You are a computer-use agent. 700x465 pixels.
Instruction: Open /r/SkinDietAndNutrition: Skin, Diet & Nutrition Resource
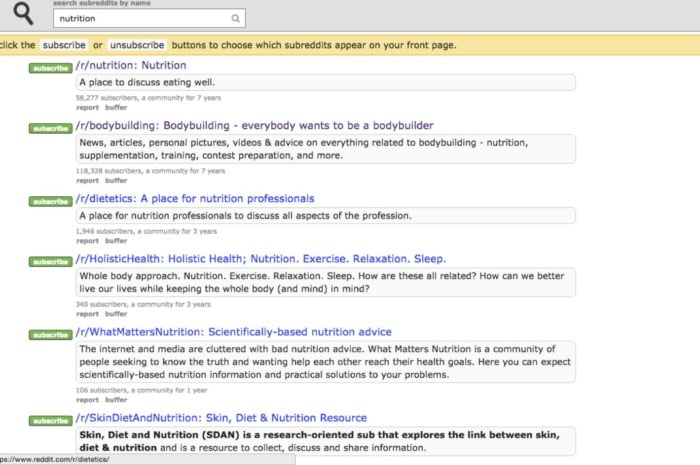coord(221,418)
